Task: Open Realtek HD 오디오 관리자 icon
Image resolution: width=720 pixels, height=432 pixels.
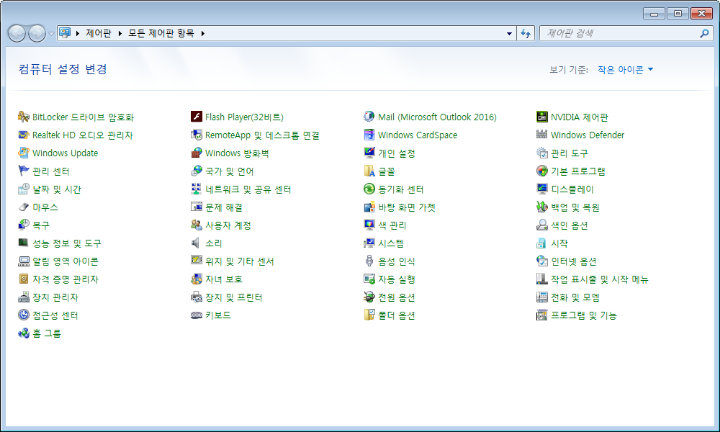Action: [23, 135]
